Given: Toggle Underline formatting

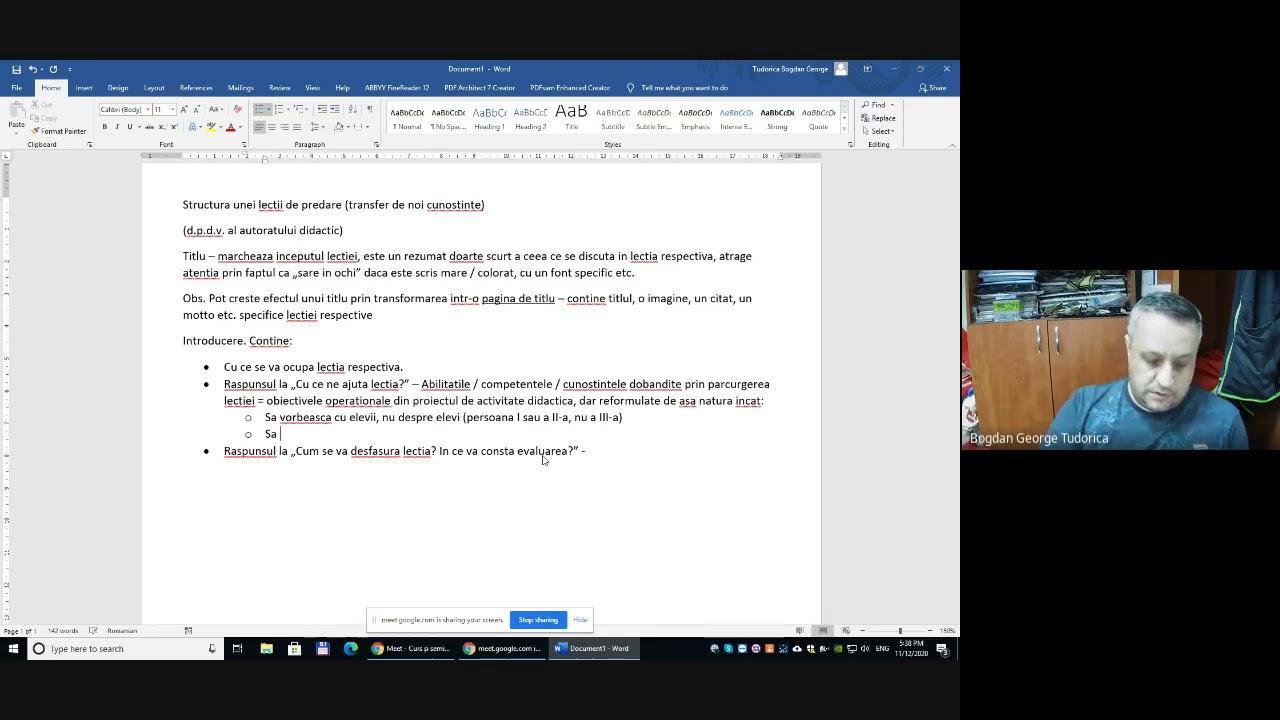Looking at the screenshot, I should pos(129,127).
